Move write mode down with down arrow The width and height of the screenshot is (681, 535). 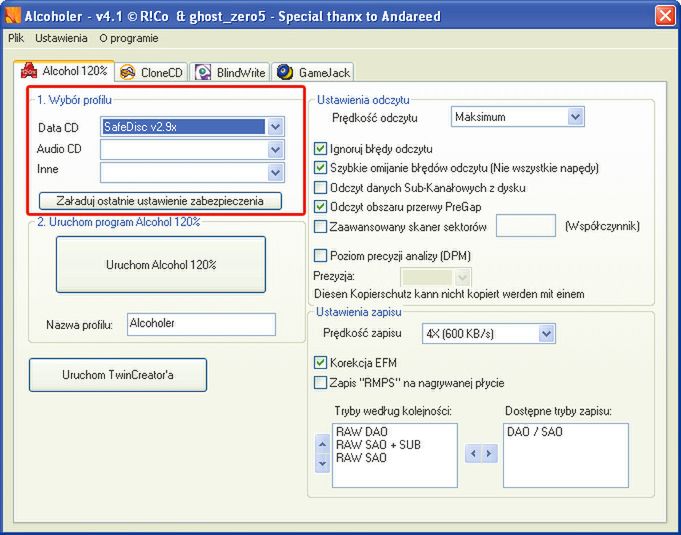(322, 463)
